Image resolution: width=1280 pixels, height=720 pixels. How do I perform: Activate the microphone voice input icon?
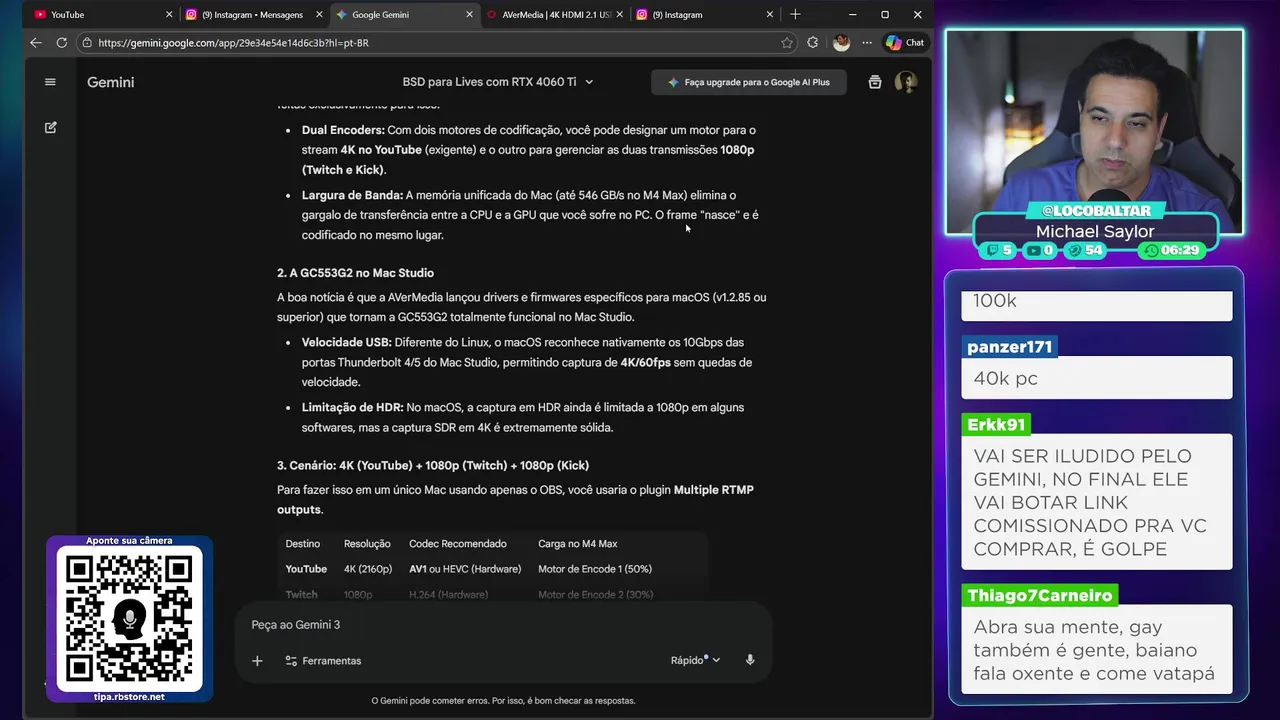tap(750, 660)
